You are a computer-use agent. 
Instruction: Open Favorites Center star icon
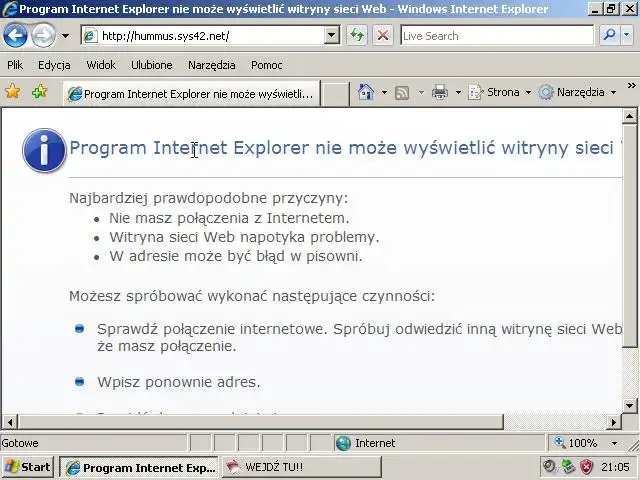(13, 91)
